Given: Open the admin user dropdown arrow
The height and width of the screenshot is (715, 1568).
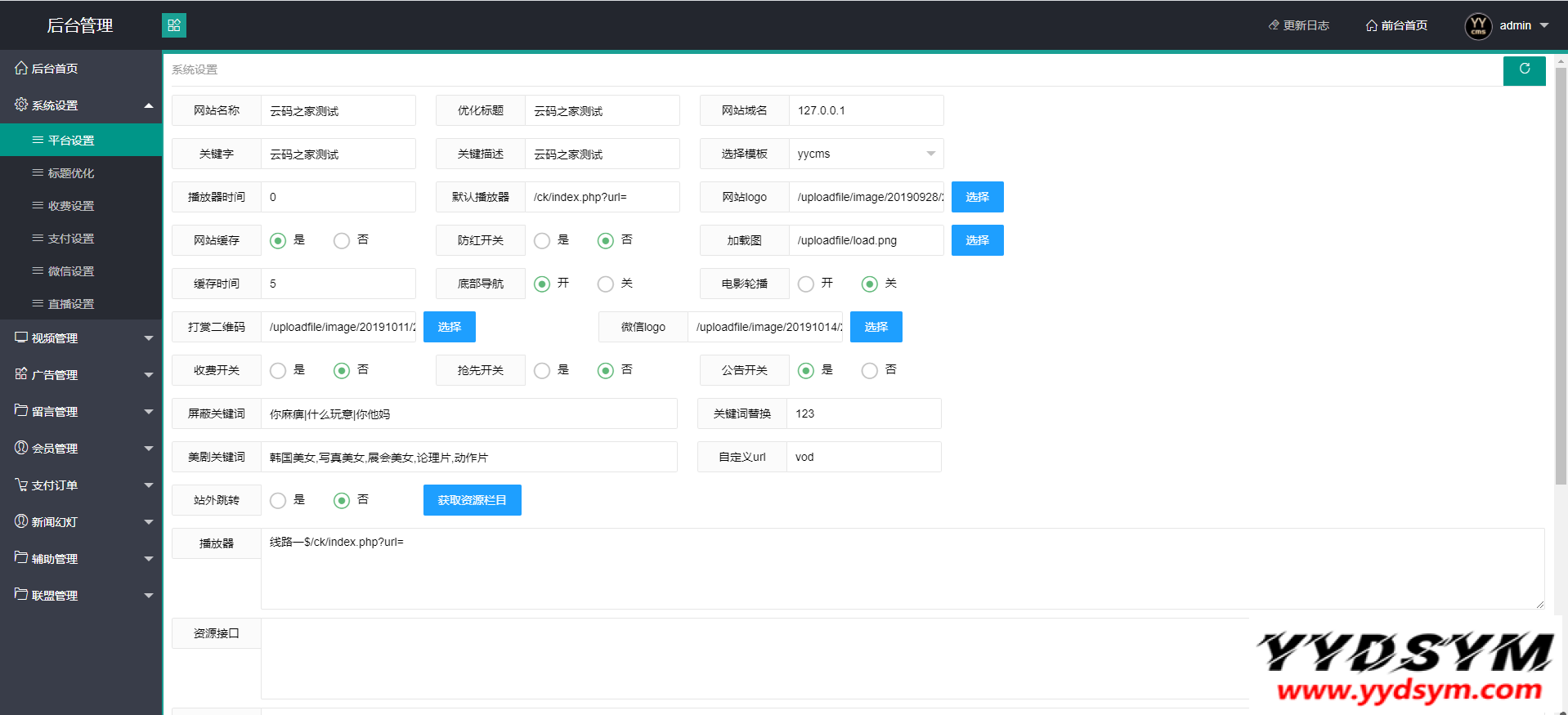Looking at the screenshot, I should click(x=1544, y=25).
